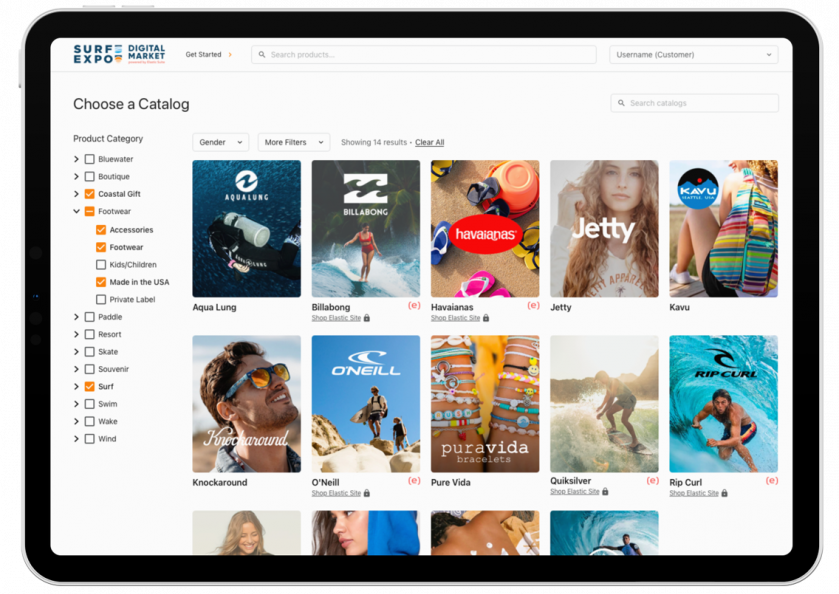Collapse the Footwear category tree

click(76, 211)
